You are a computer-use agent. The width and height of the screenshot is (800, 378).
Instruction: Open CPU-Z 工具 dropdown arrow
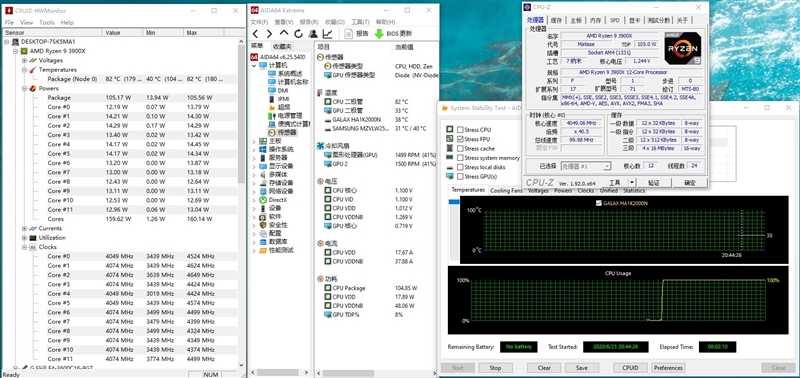pyautogui.click(x=632, y=182)
